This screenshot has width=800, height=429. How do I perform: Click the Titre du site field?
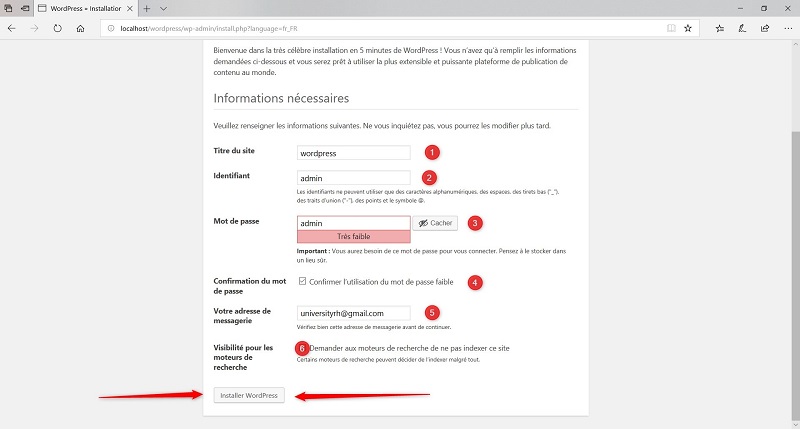tap(354, 153)
